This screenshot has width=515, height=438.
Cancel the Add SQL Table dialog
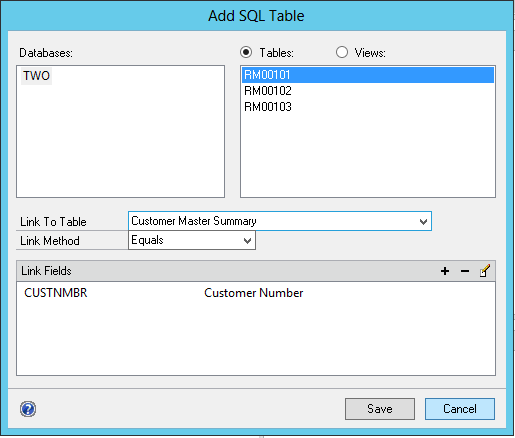[460, 409]
